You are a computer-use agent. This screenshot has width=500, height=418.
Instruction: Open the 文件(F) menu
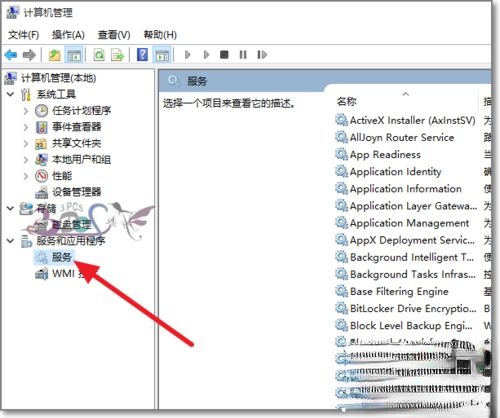(x=23, y=35)
